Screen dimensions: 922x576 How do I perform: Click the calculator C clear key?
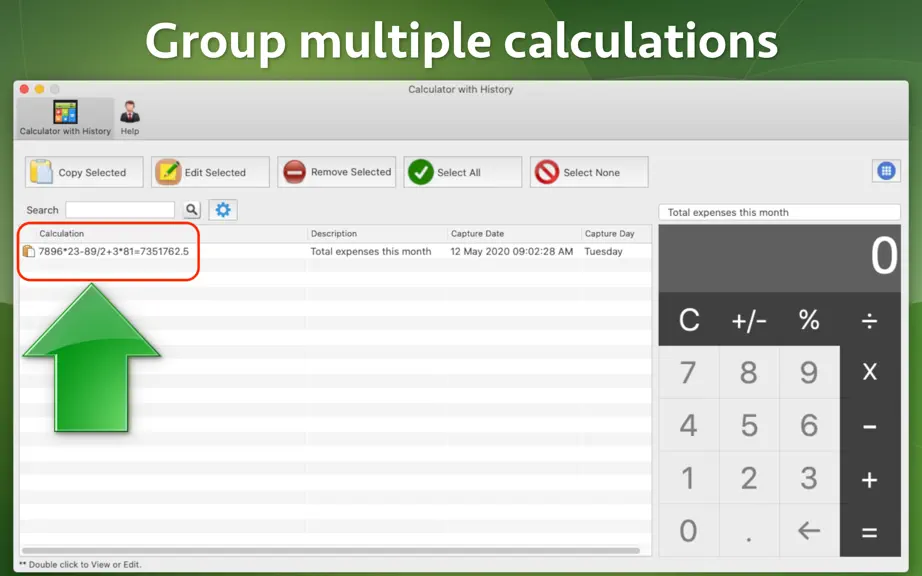point(689,320)
